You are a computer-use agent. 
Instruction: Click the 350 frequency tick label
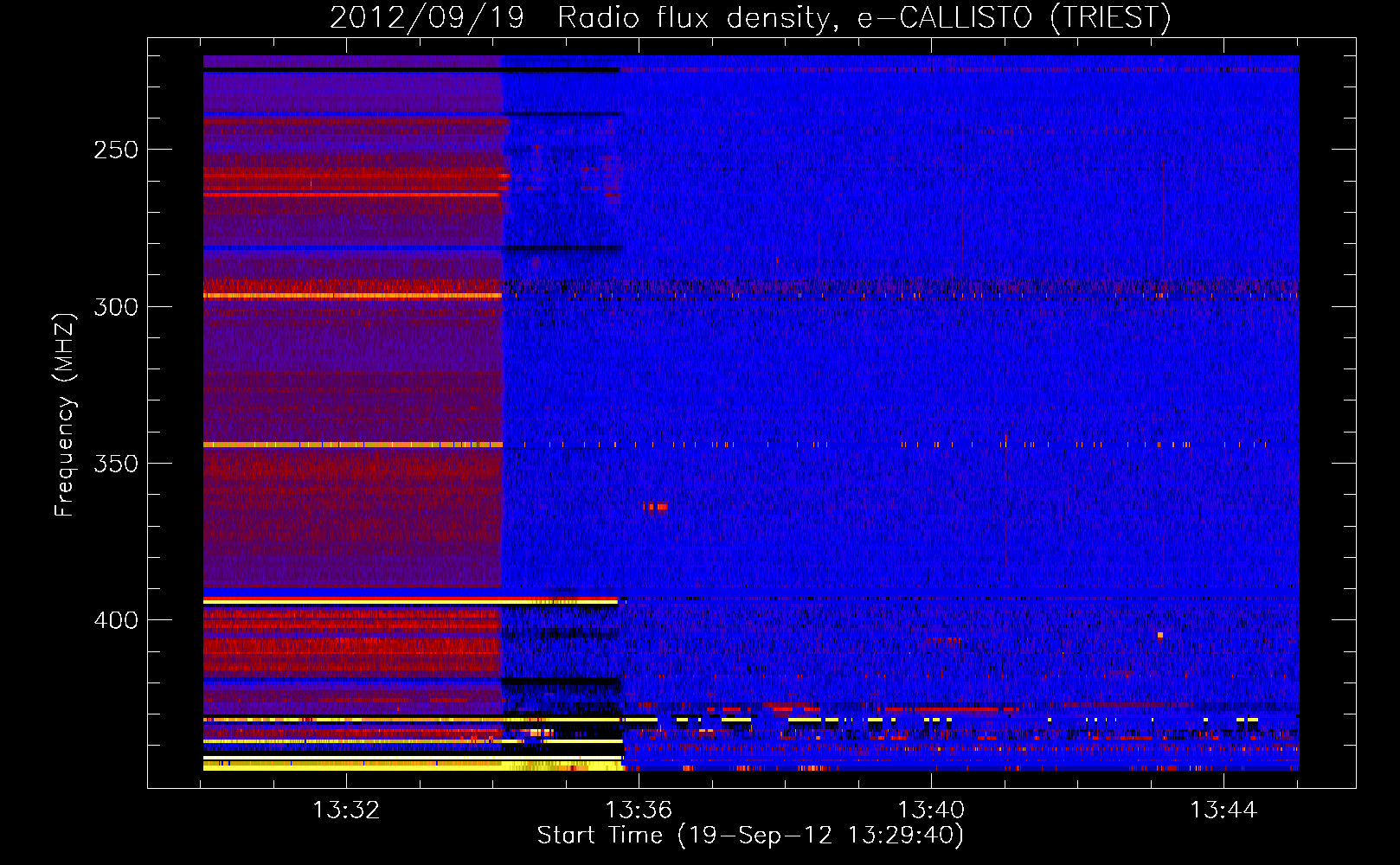[x=116, y=464]
